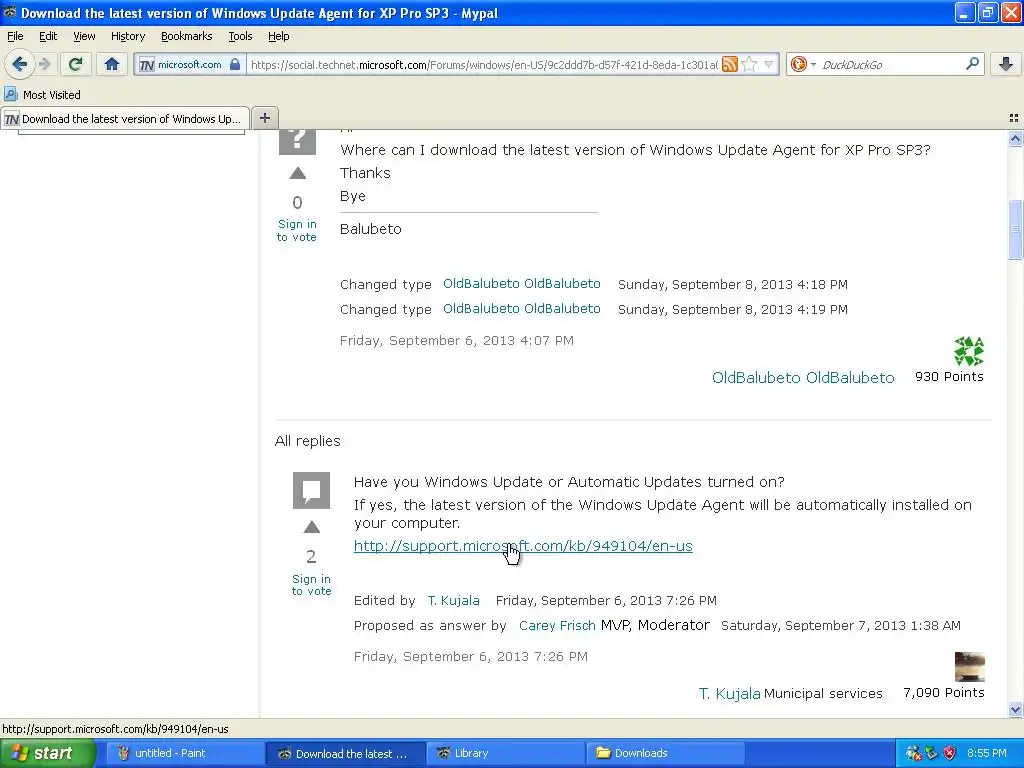1024x768 pixels.
Task: Click the OldBalubeto green avatar image
Action: (x=968, y=351)
